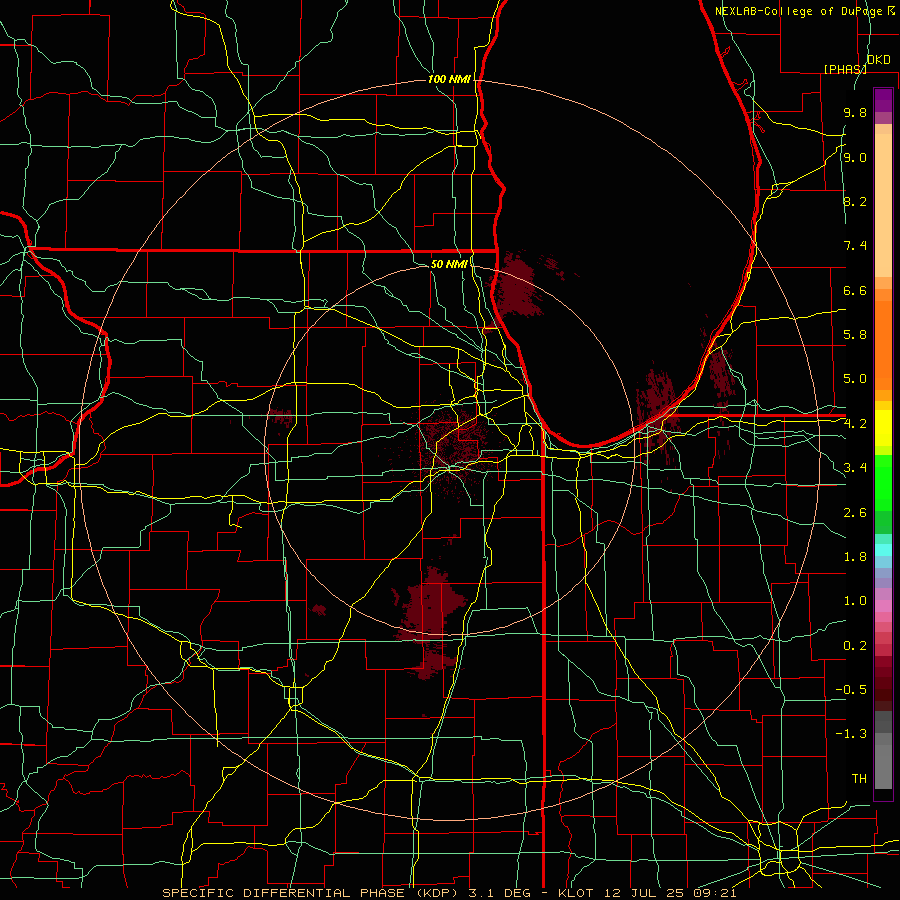Click the SPECIFIC DIFFERENTIAL PHASE (KDP) caption
The image size is (900, 900).
(x=313, y=893)
